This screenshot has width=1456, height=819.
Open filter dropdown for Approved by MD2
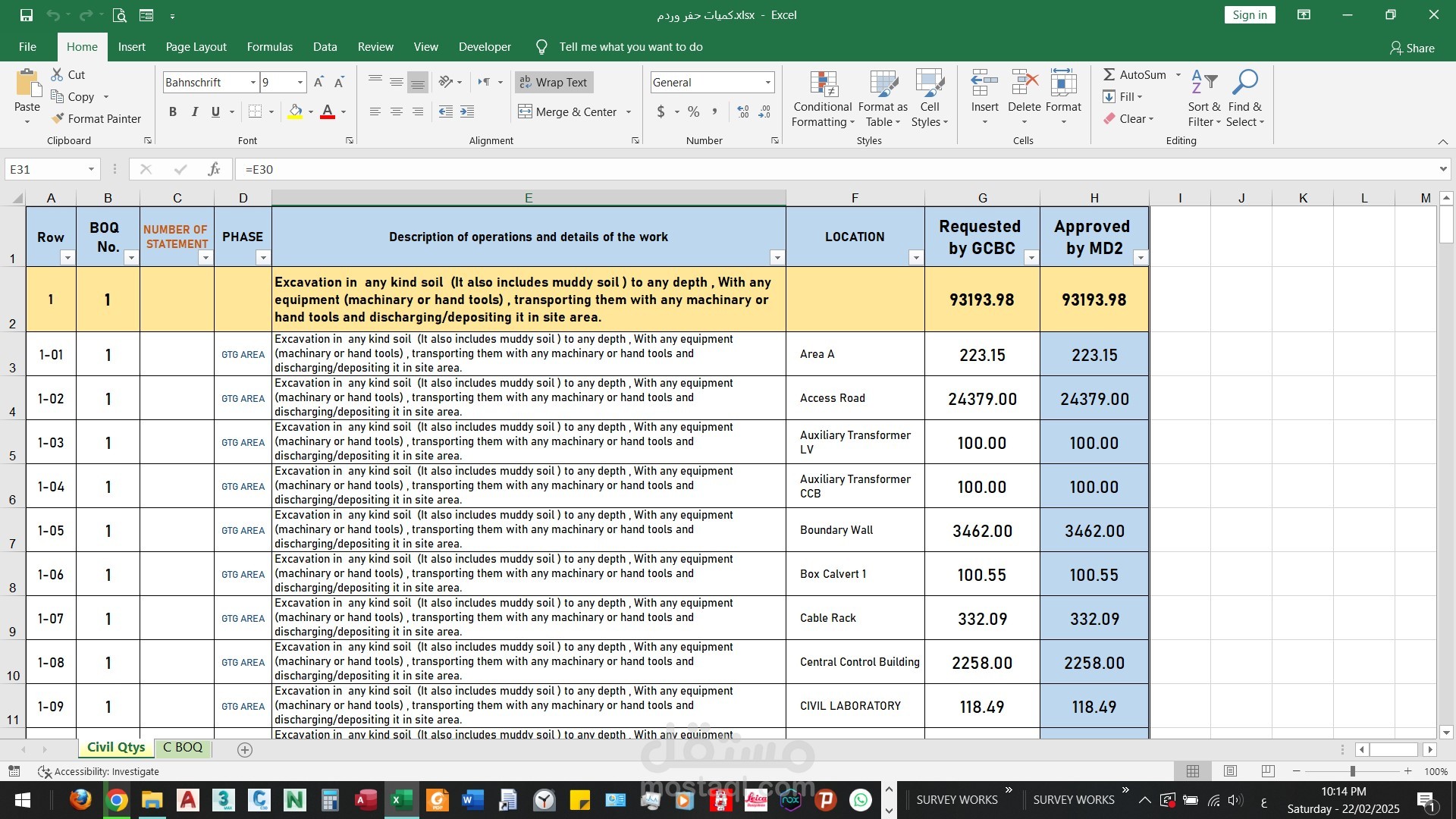1140,258
